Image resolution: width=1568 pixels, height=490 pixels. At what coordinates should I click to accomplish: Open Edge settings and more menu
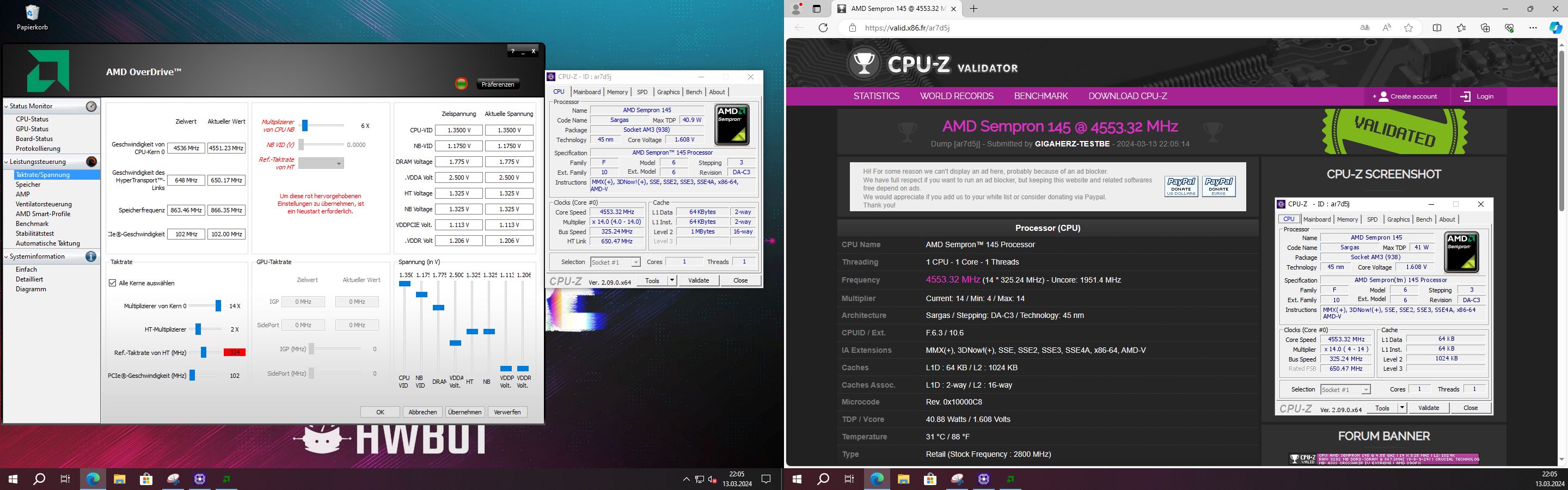1533,27
